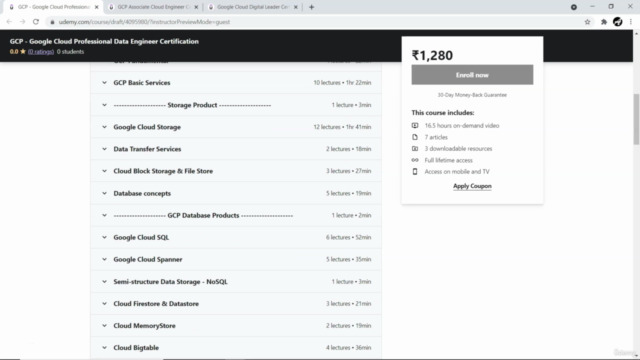The height and width of the screenshot is (360, 640).
Task: Expand Database concepts section chevron
Action: pyautogui.click(x=104, y=193)
